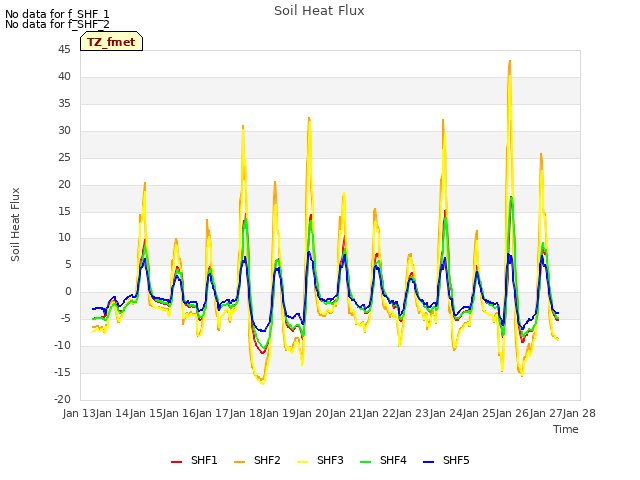Click the yellow SHF3 legend swatch
Image resolution: width=640 pixels, height=480 pixels.
[x=302, y=462]
